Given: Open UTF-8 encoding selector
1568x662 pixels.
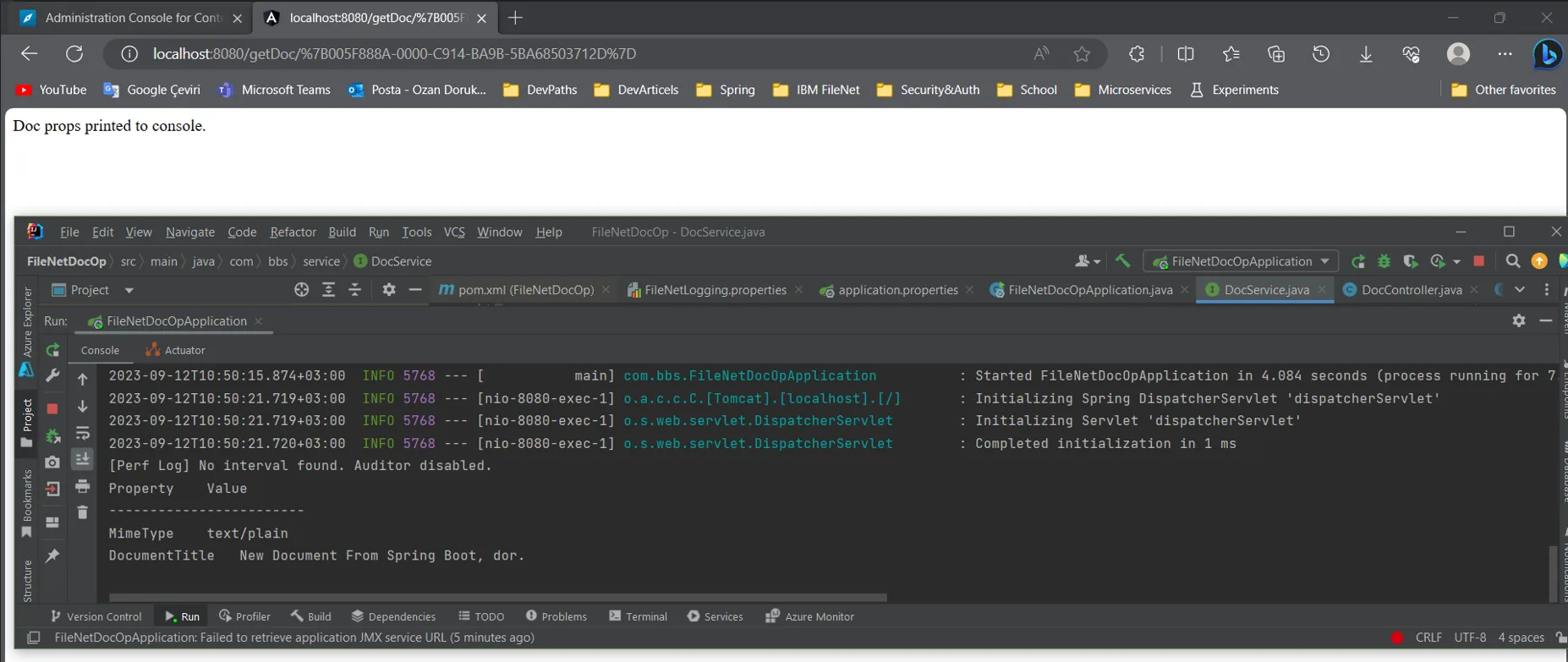Looking at the screenshot, I should pyautogui.click(x=1470, y=637).
